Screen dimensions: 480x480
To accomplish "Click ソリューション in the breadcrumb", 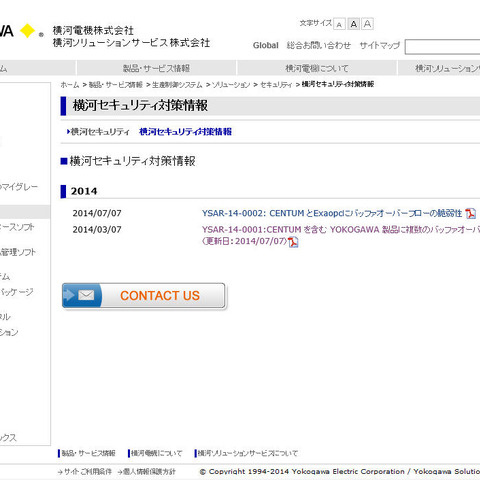I will pyautogui.click(x=231, y=85).
